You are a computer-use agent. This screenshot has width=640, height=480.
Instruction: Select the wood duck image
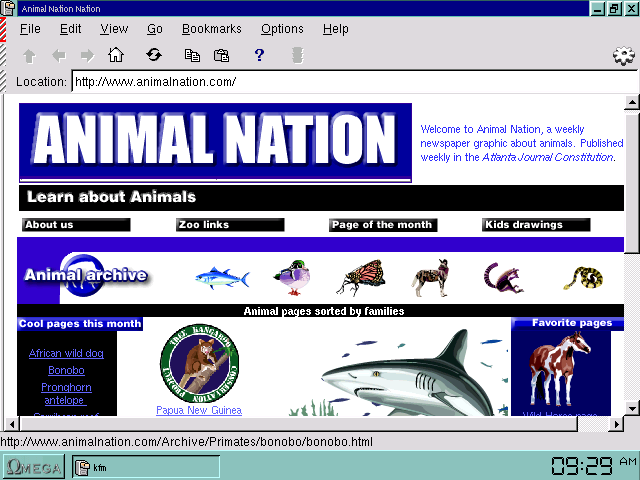292,277
